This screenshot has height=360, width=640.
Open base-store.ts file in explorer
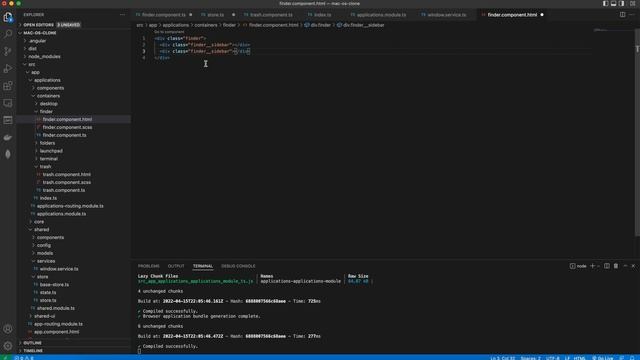54,284
